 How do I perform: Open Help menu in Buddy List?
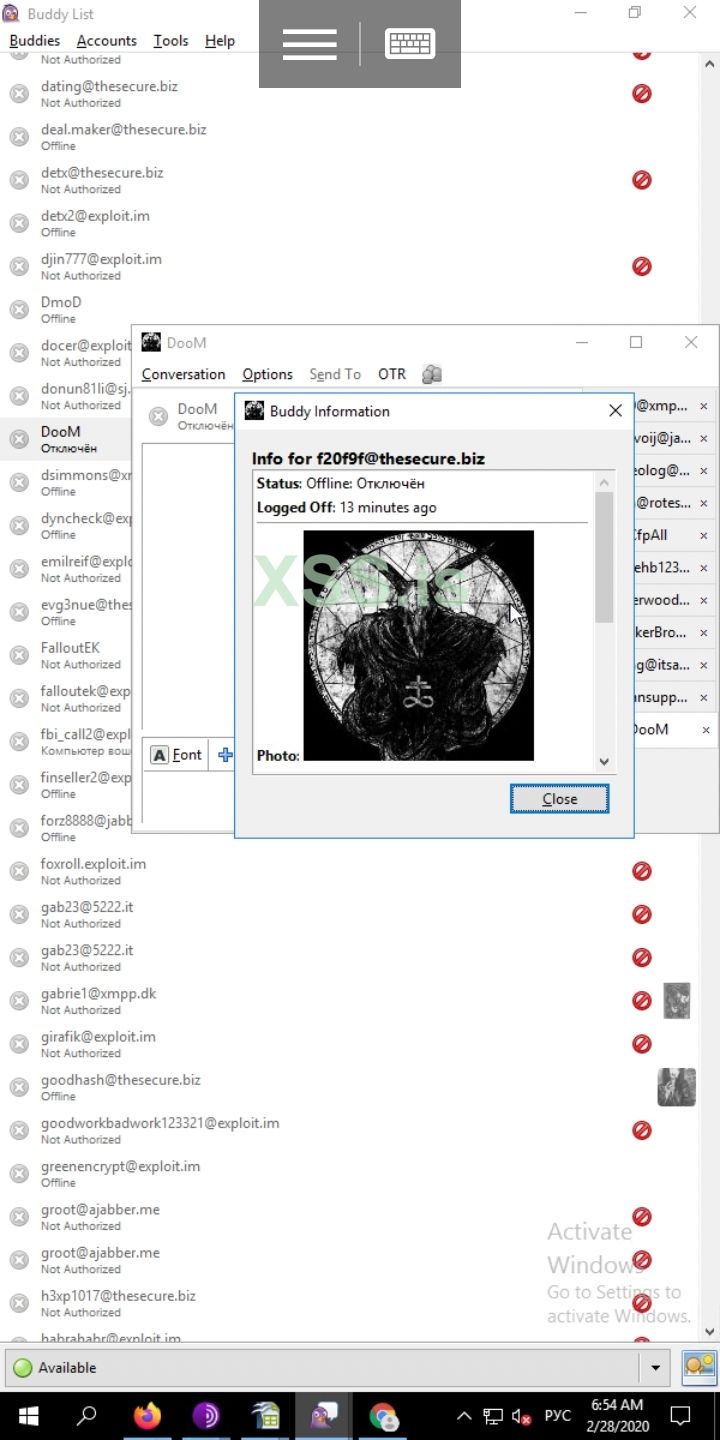point(220,41)
